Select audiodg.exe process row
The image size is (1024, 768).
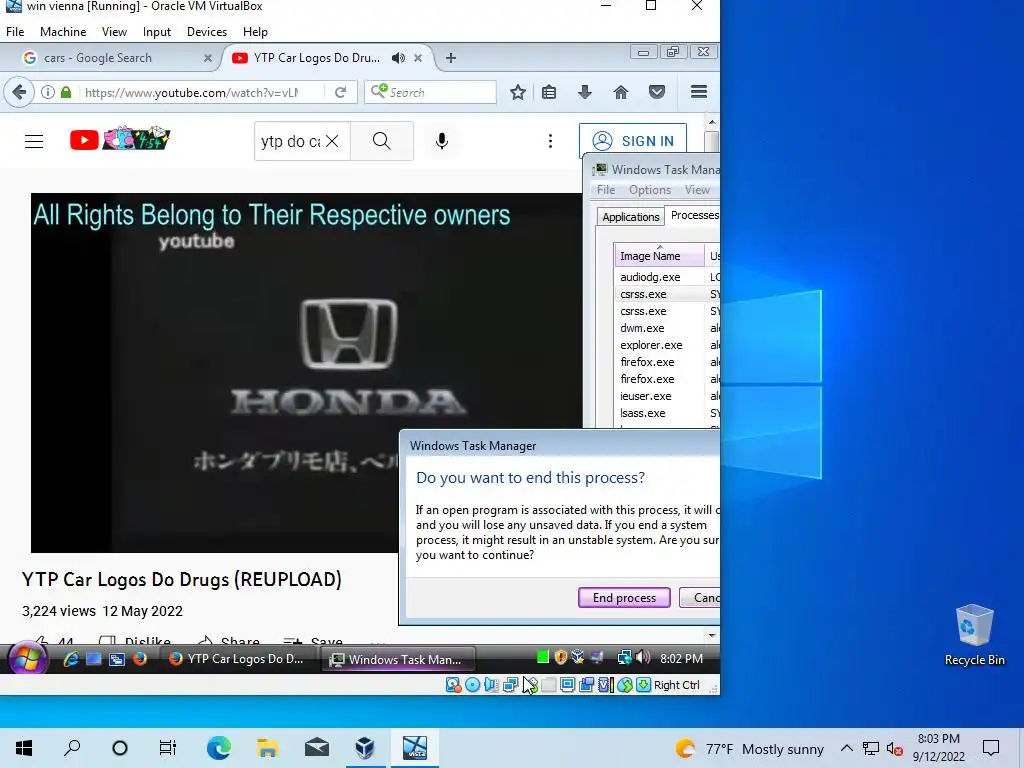click(x=667, y=277)
